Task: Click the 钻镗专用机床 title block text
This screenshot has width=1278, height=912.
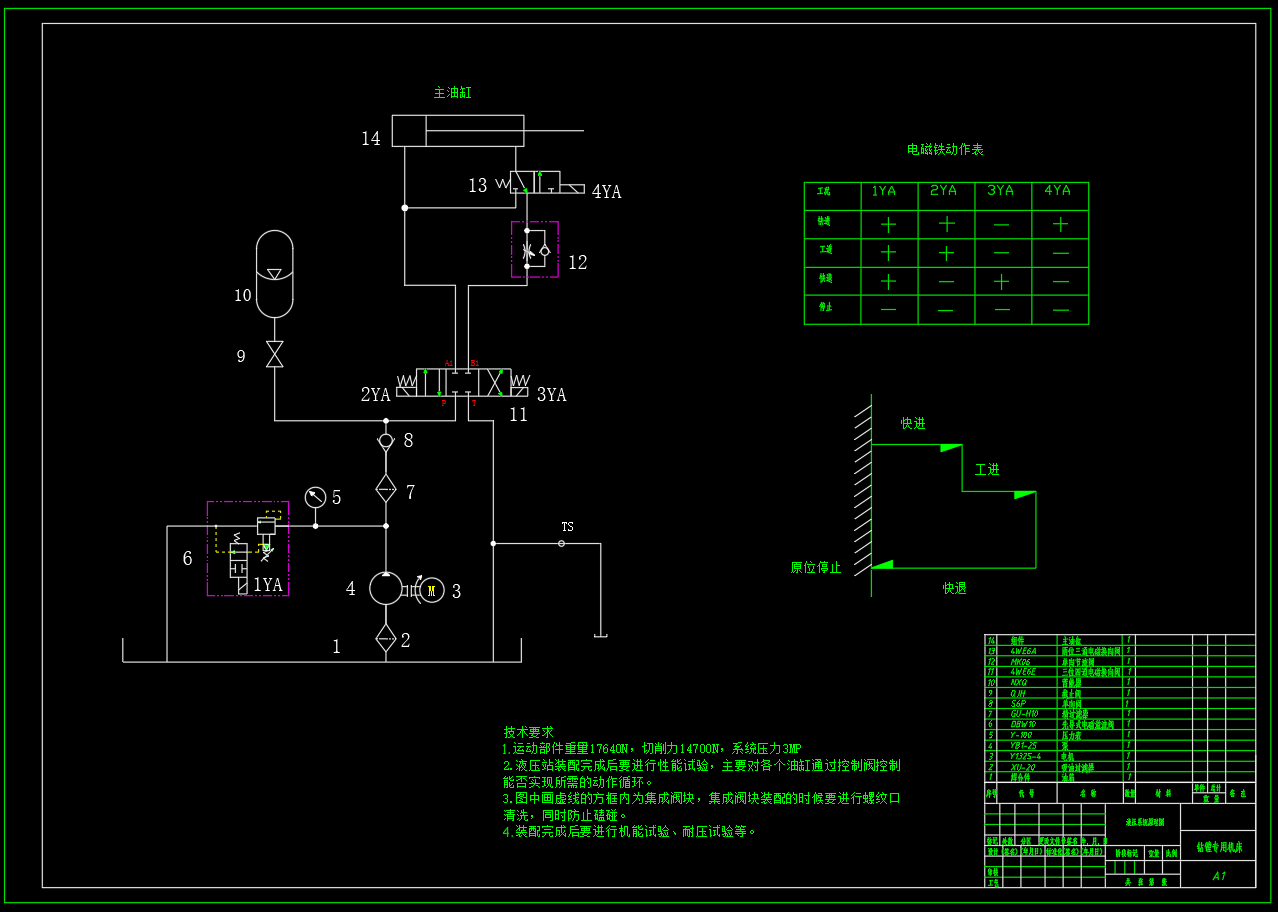Action: click(1219, 847)
